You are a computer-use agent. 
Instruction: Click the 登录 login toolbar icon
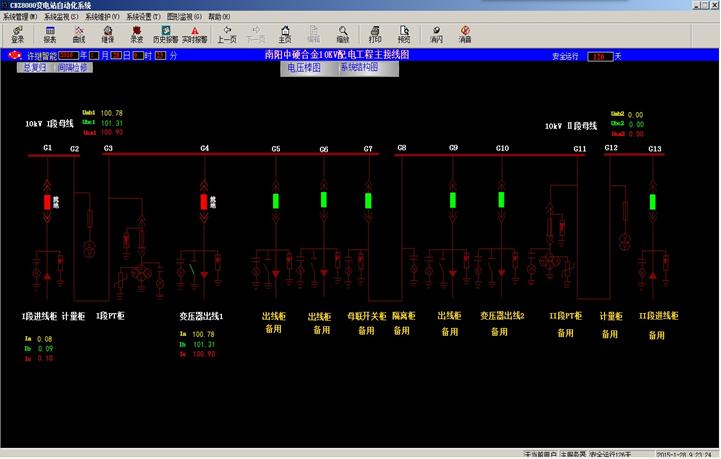point(17,35)
